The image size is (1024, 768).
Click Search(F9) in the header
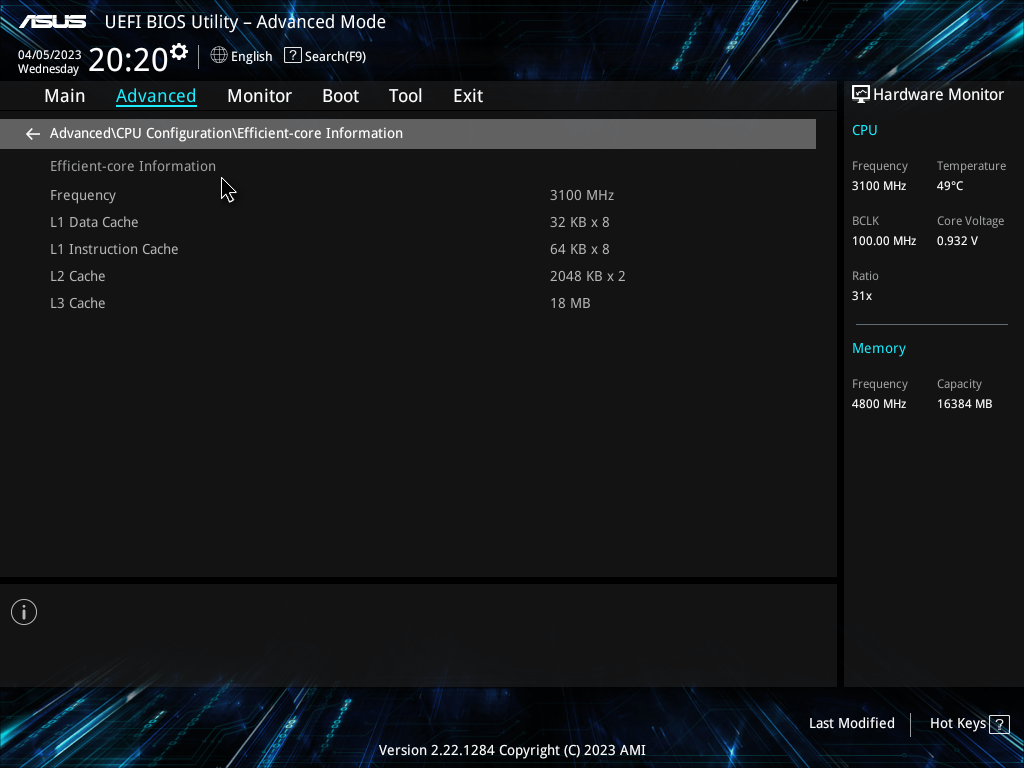(333, 55)
